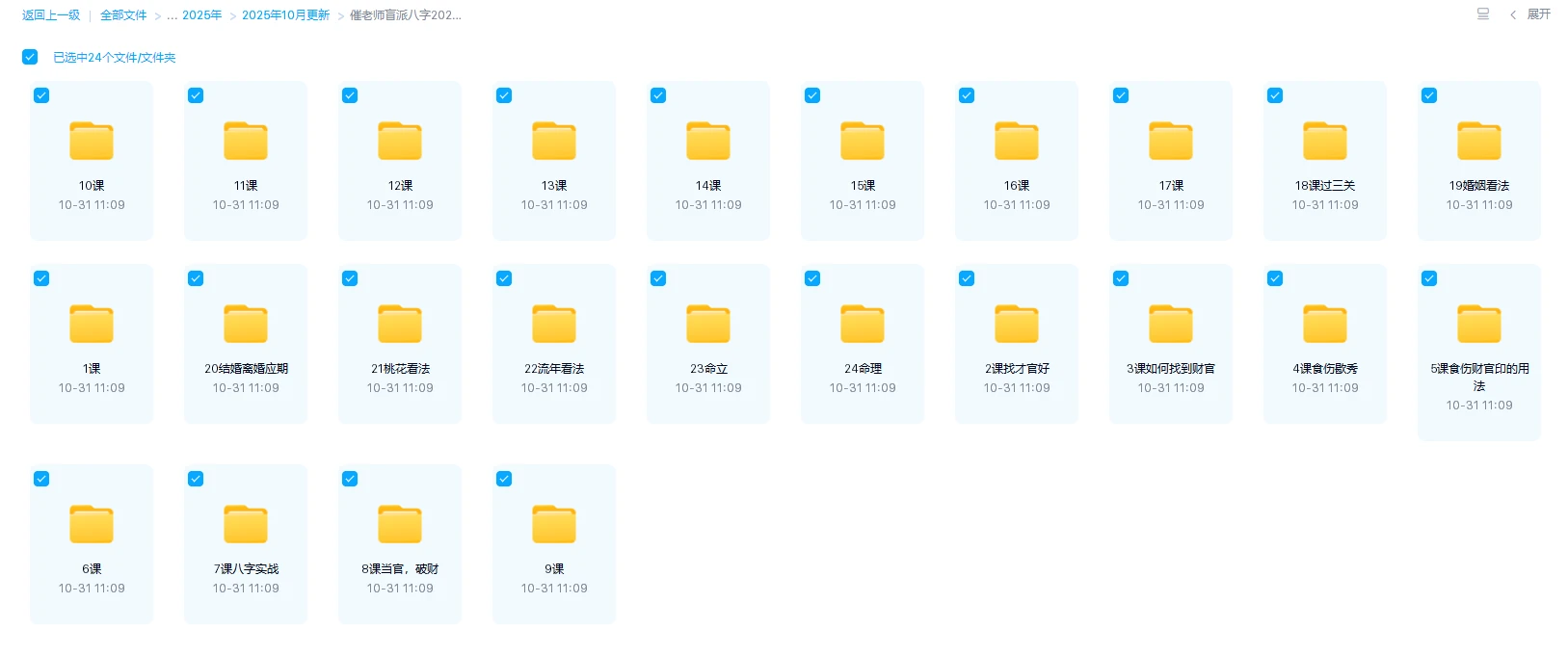Open the 21桃花看法 folder icon

[400, 324]
